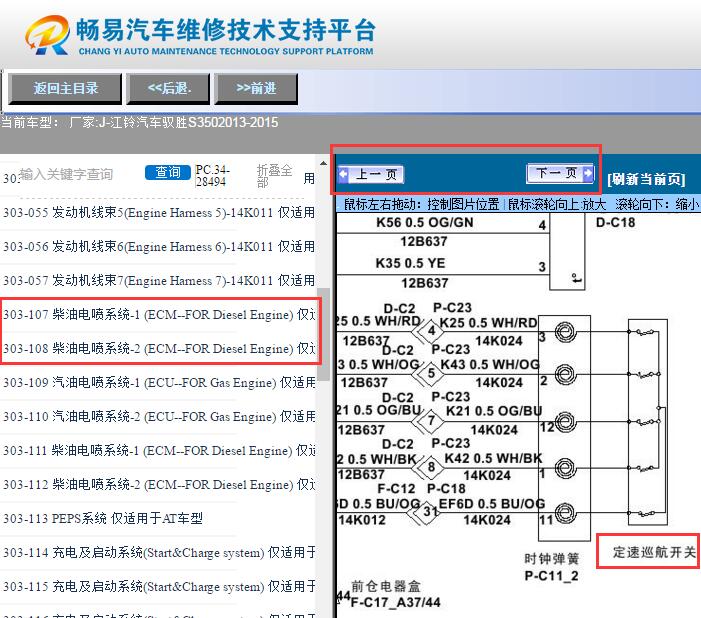The image size is (701, 618).
Task: Click P-C11_2 connector label
Action: (551, 576)
